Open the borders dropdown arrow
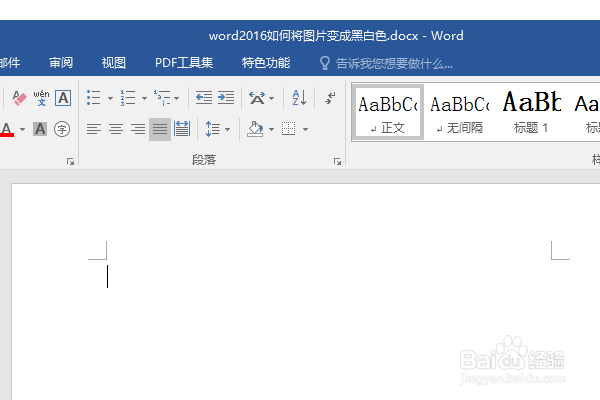600x400 pixels. 305,129
